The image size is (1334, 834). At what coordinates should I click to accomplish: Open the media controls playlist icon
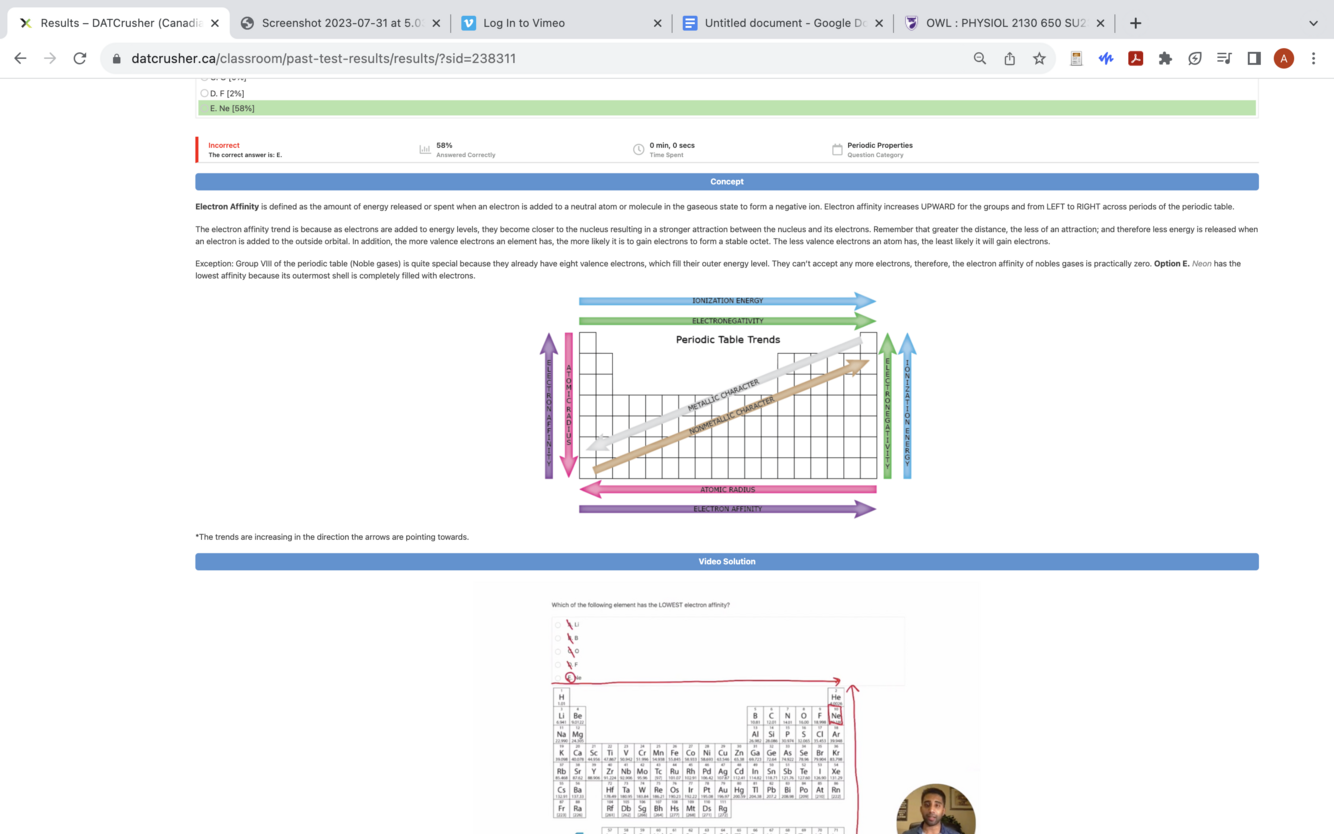pyautogui.click(x=1224, y=58)
